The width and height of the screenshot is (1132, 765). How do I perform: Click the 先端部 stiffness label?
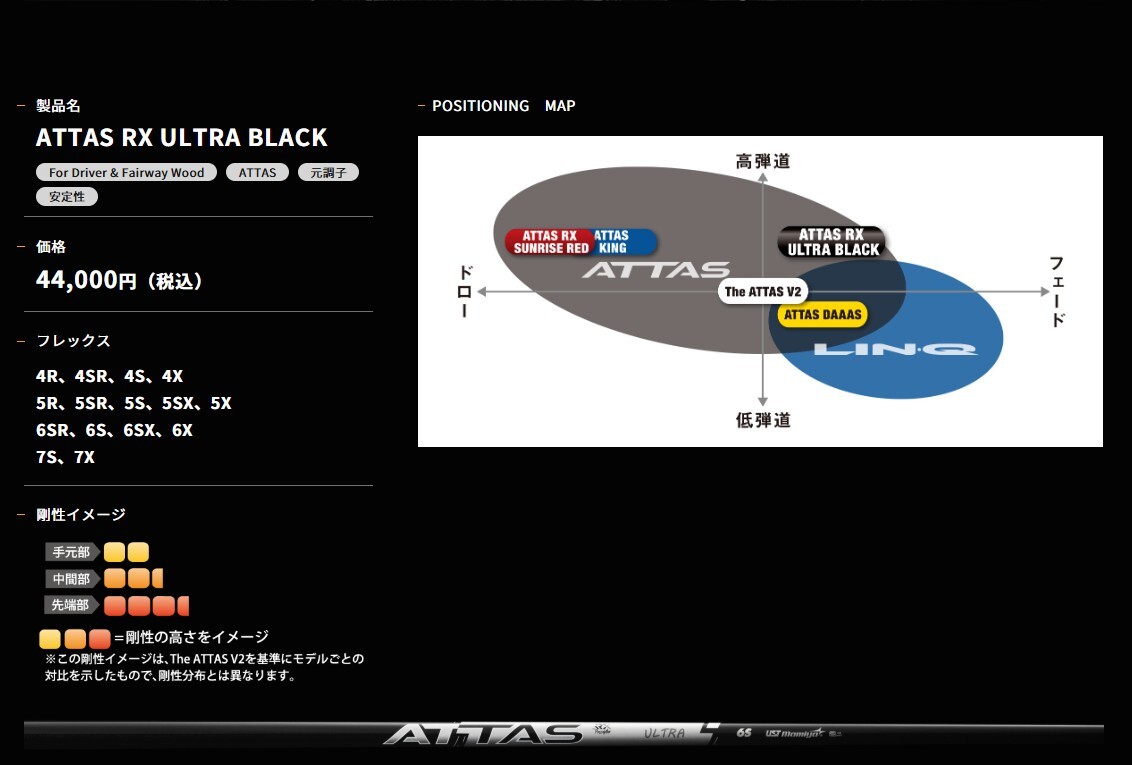click(71, 605)
